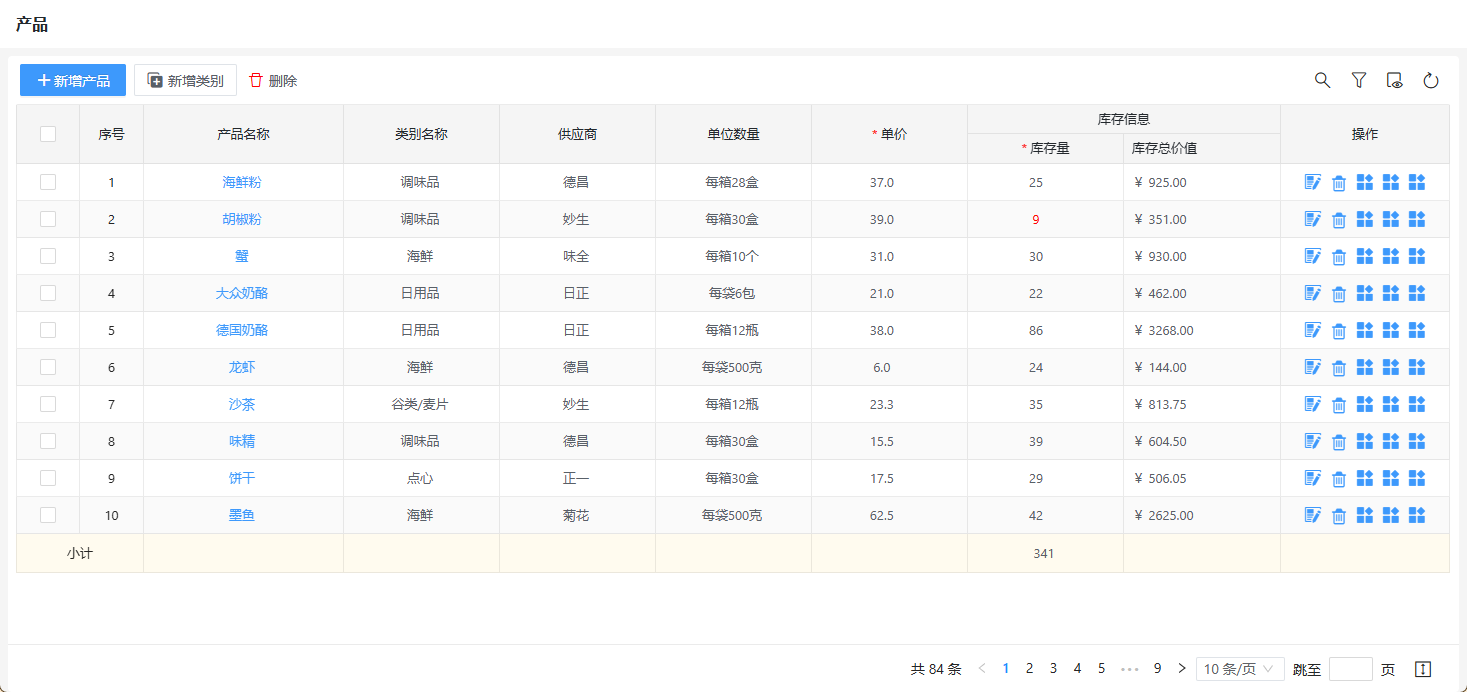
Task: Click edit icon for 海鲜粉 row
Action: click(x=1313, y=182)
